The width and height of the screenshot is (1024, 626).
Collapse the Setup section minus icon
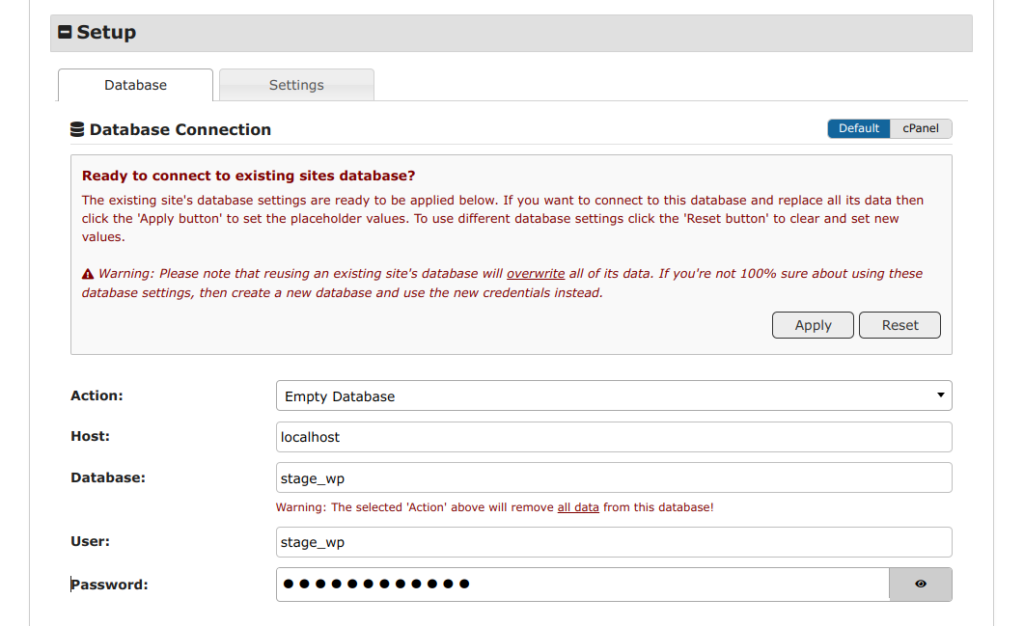click(x=65, y=33)
